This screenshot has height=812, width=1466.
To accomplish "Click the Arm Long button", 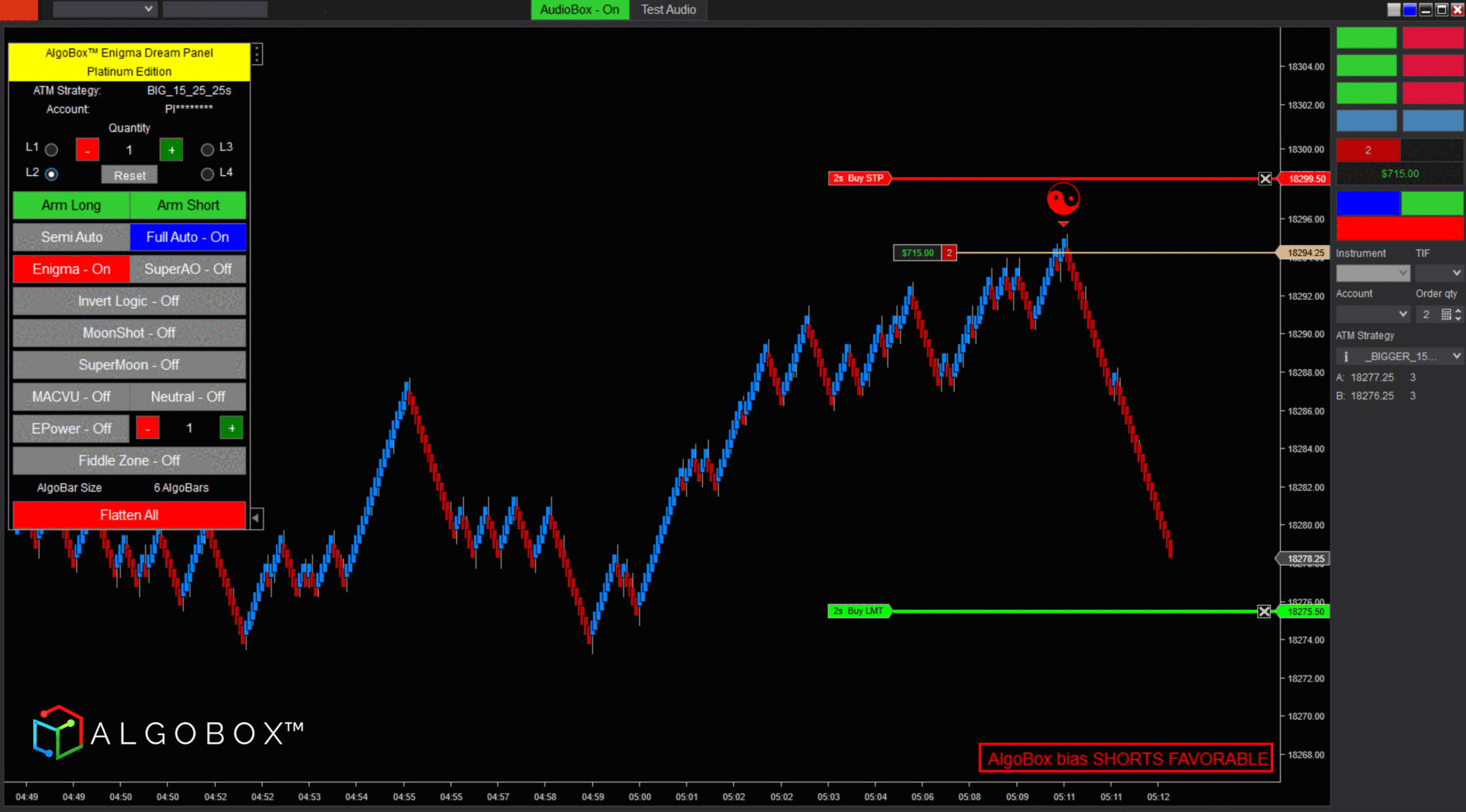I will point(71,206).
